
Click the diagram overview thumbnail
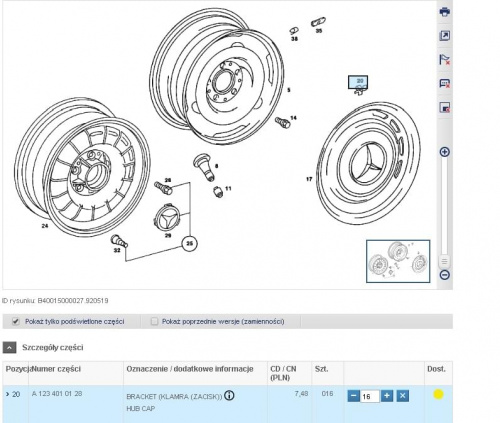[398, 261]
